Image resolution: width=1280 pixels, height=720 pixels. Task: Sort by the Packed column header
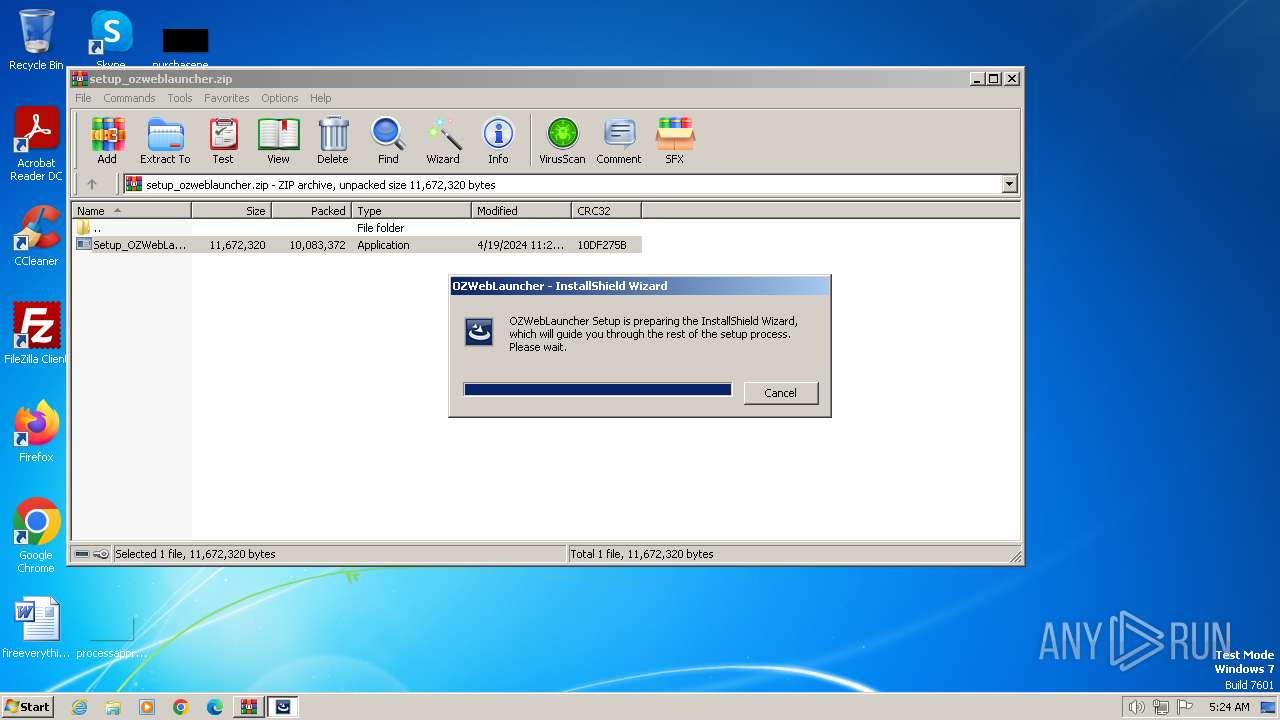tap(312, 211)
